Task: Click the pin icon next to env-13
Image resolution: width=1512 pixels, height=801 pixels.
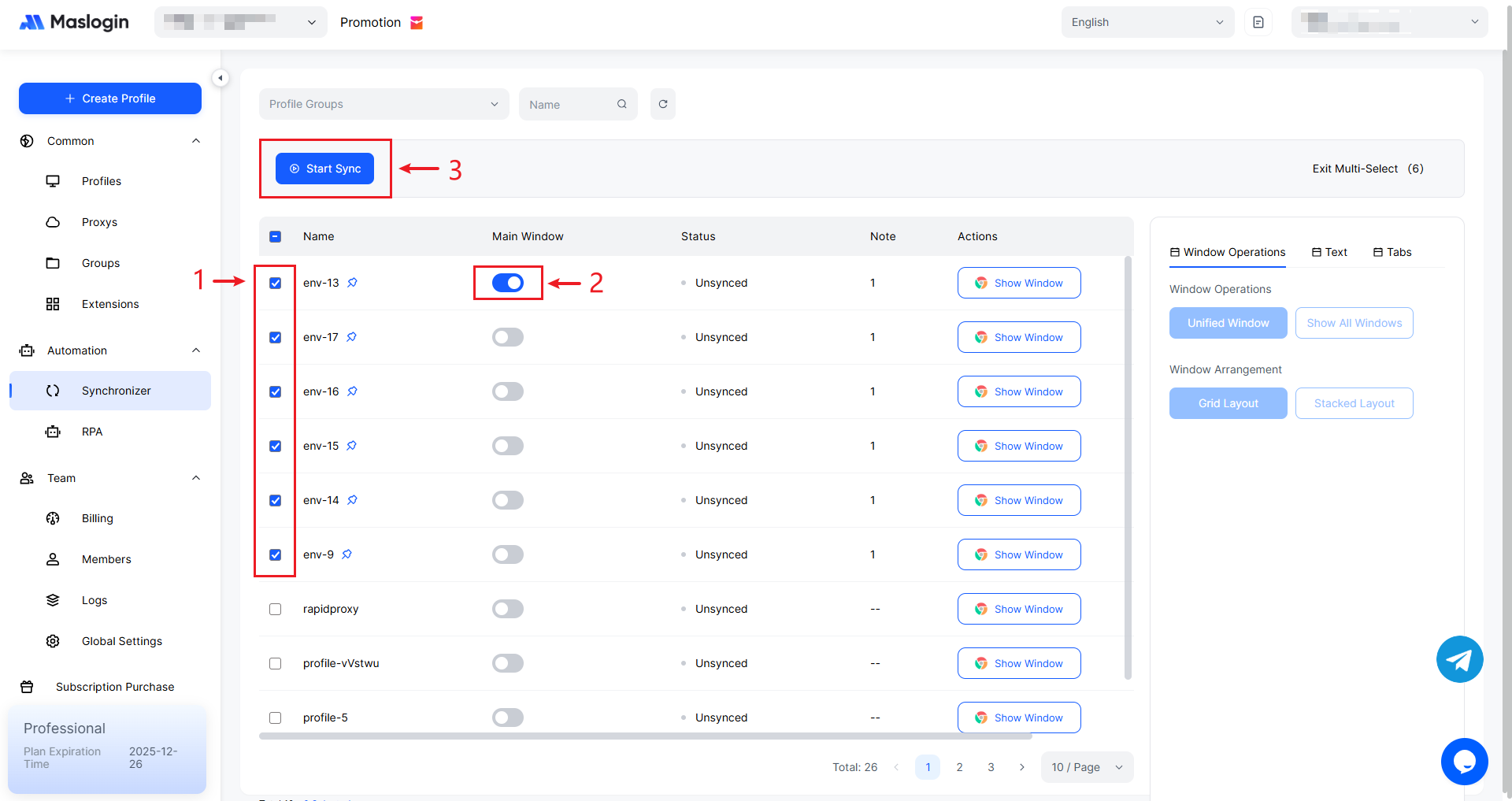Action: (x=353, y=283)
